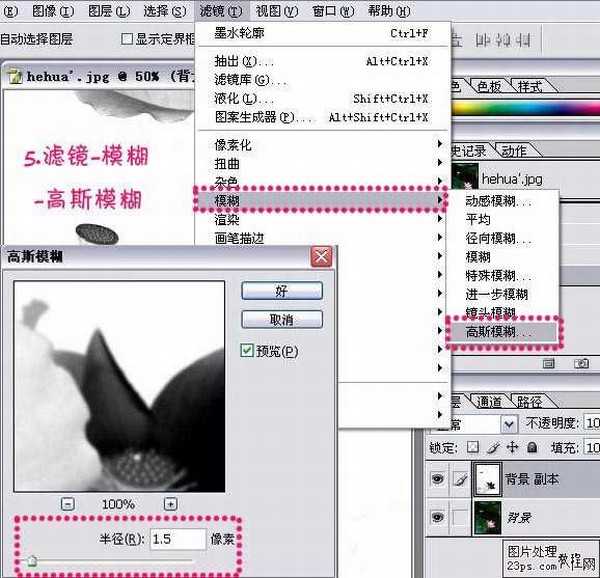Click the 滤镜(T) menu header
The width and height of the screenshot is (600, 578).
pos(221,11)
